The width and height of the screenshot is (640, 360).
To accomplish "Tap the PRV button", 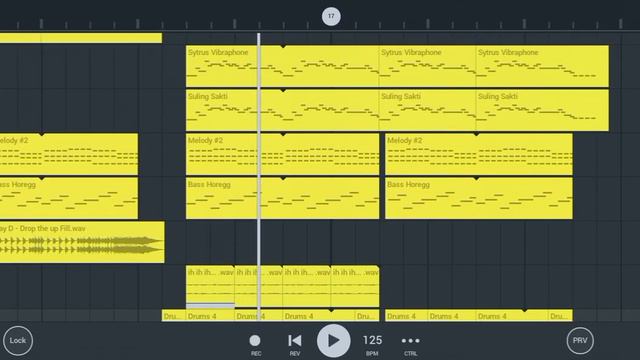I will coord(580,340).
